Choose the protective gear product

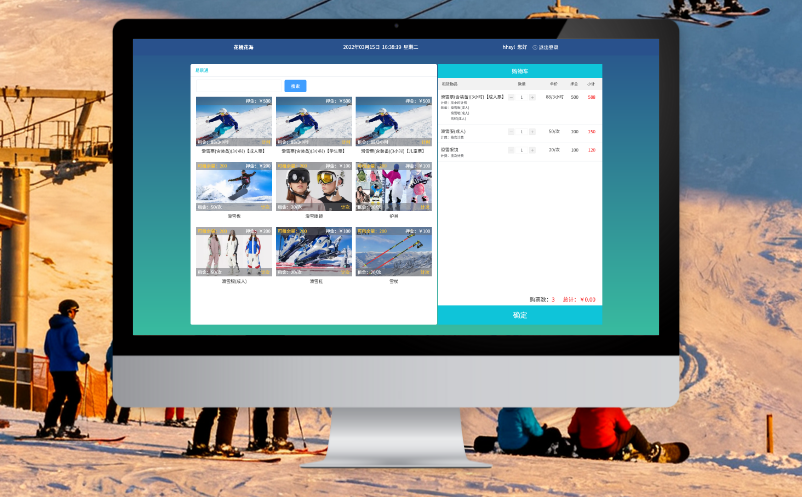coord(394,186)
